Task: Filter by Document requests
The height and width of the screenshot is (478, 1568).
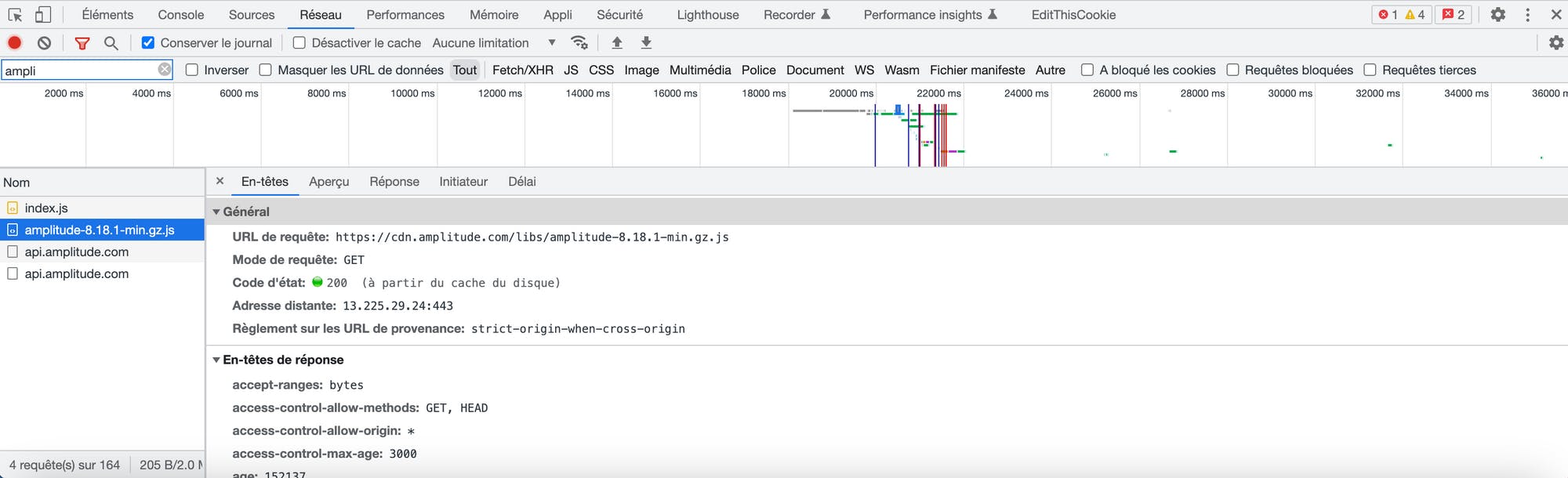Action: [x=815, y=70]
